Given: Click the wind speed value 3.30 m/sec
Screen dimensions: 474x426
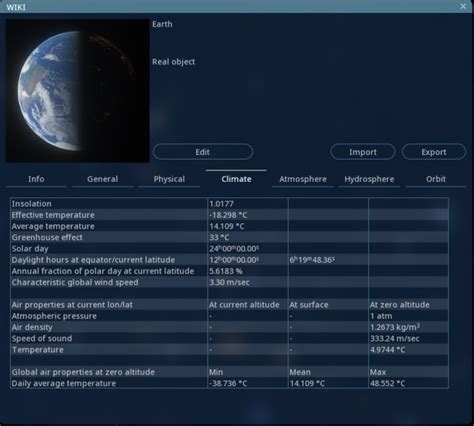Looking at the screenshot, I should click(229, 282).
